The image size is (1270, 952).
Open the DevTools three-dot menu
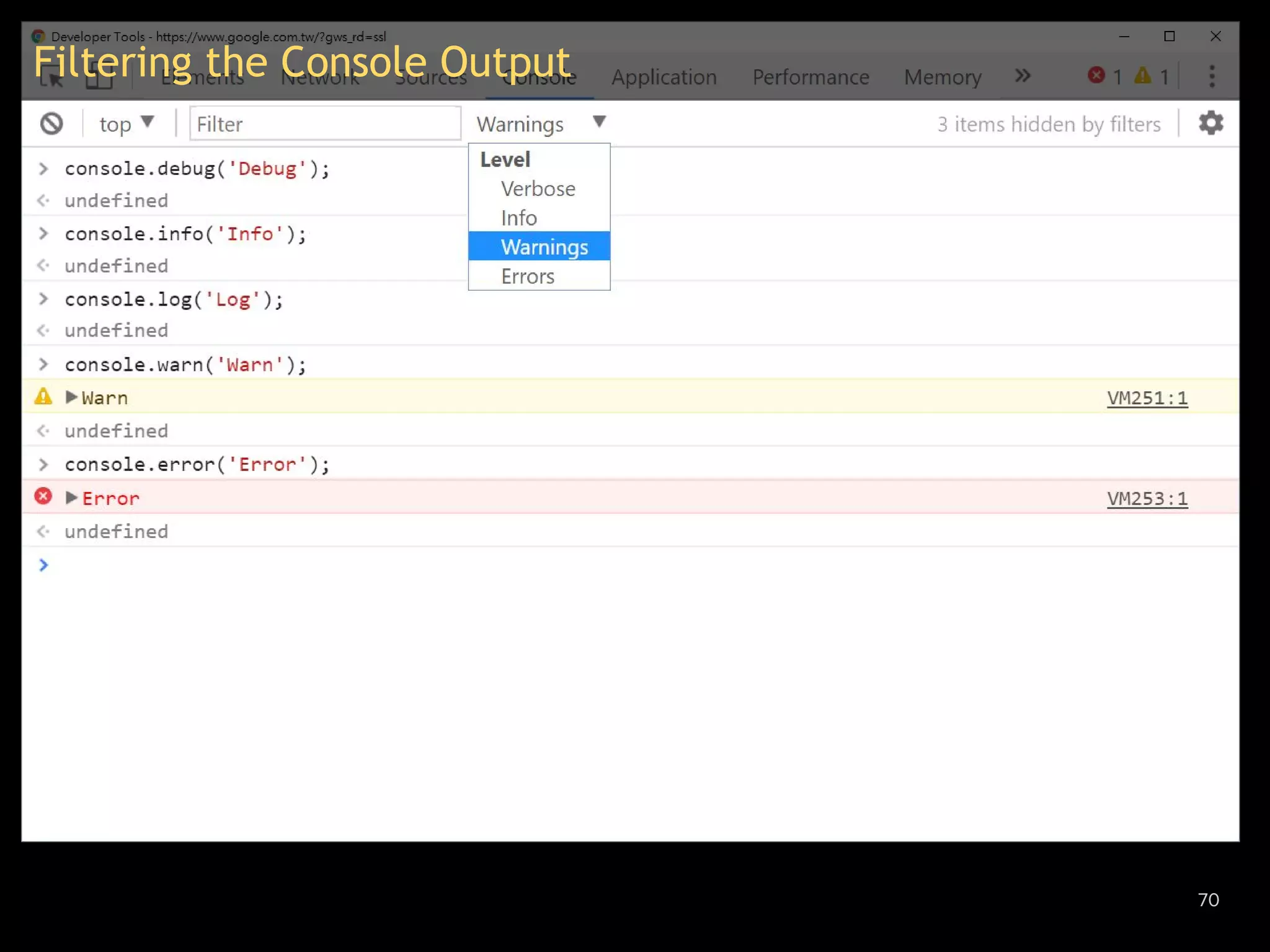[x=1212, y=77]
